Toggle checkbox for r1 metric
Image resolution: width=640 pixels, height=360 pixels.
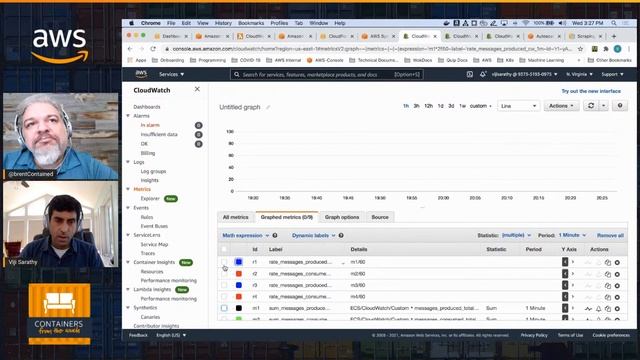pos(224,262)
